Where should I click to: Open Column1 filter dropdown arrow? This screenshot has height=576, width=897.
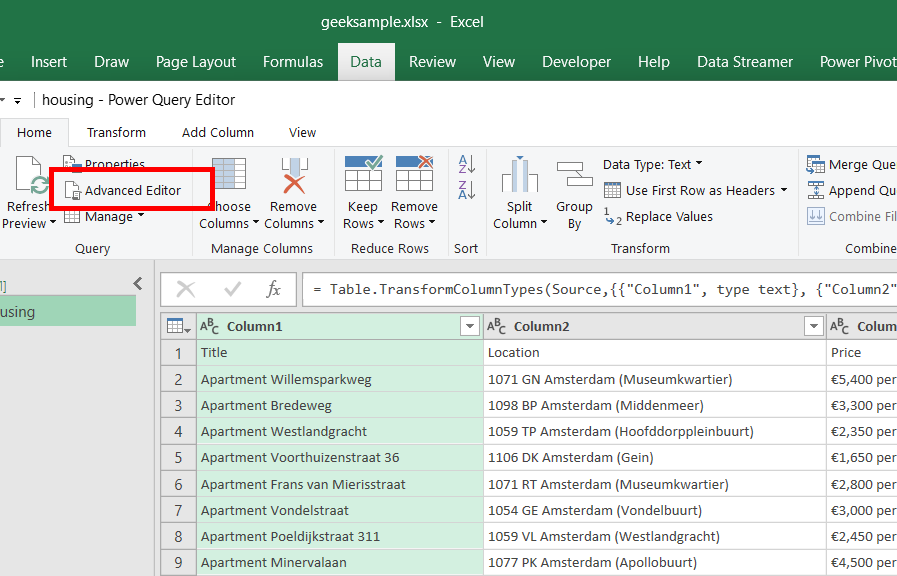click(x=469, y=327)
